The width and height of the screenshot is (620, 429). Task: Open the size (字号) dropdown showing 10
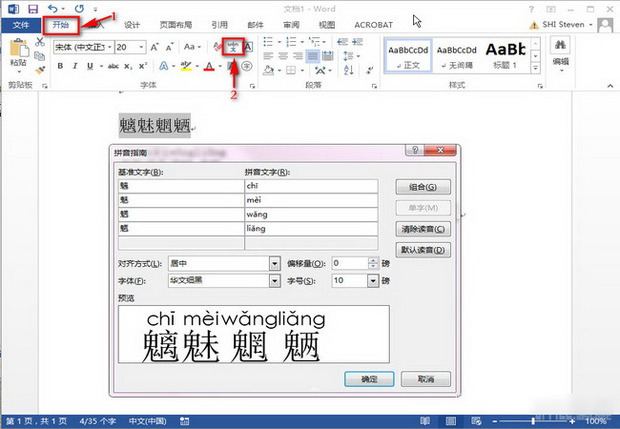373,281
